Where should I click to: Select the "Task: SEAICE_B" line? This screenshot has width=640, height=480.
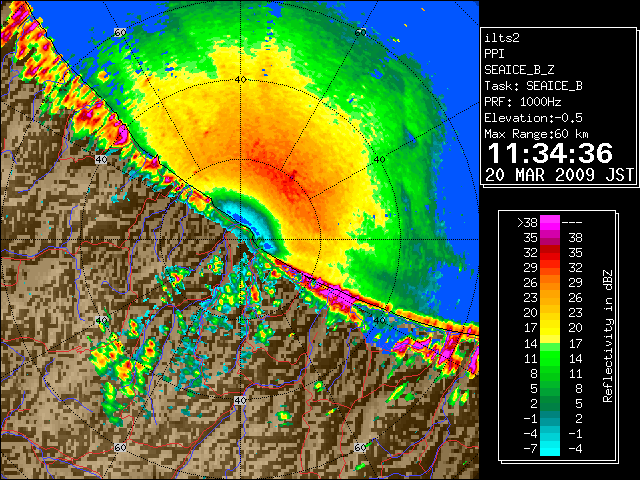pyautogui.click(x=533, y=86)
